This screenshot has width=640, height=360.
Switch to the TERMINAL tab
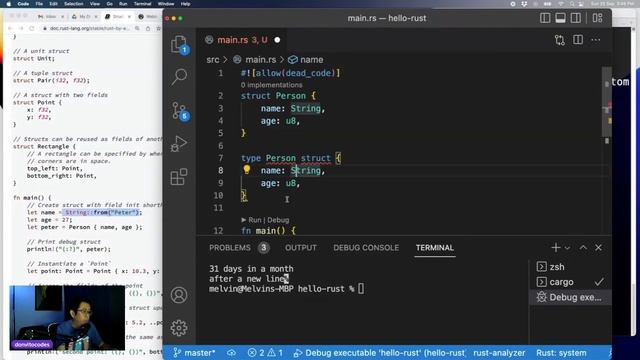435,248
